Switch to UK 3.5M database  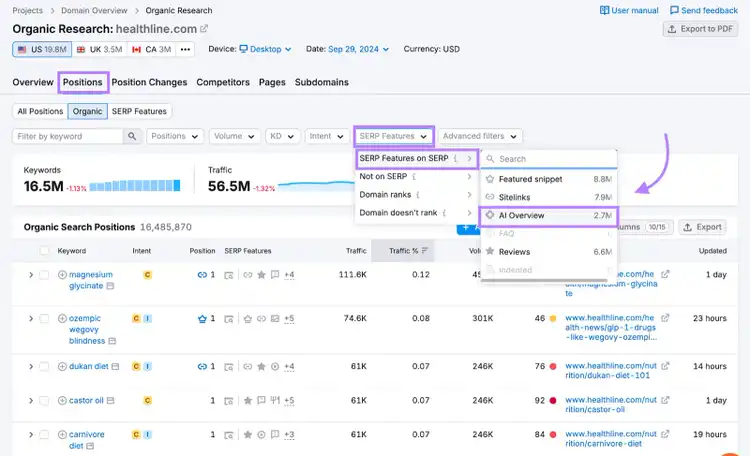click(x=99, y=49)
